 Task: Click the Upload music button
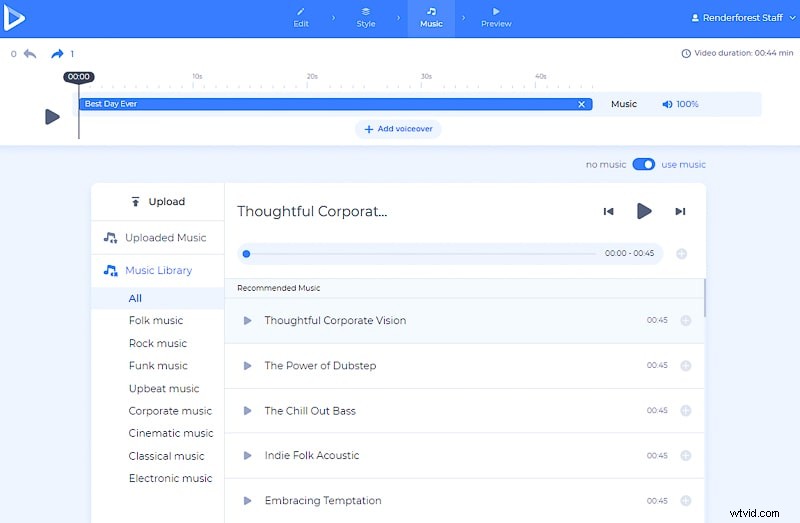pos(158,202)
